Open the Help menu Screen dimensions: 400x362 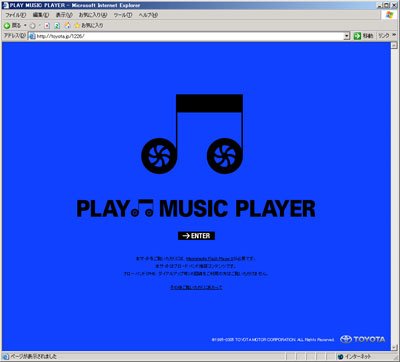pos(148,15)
